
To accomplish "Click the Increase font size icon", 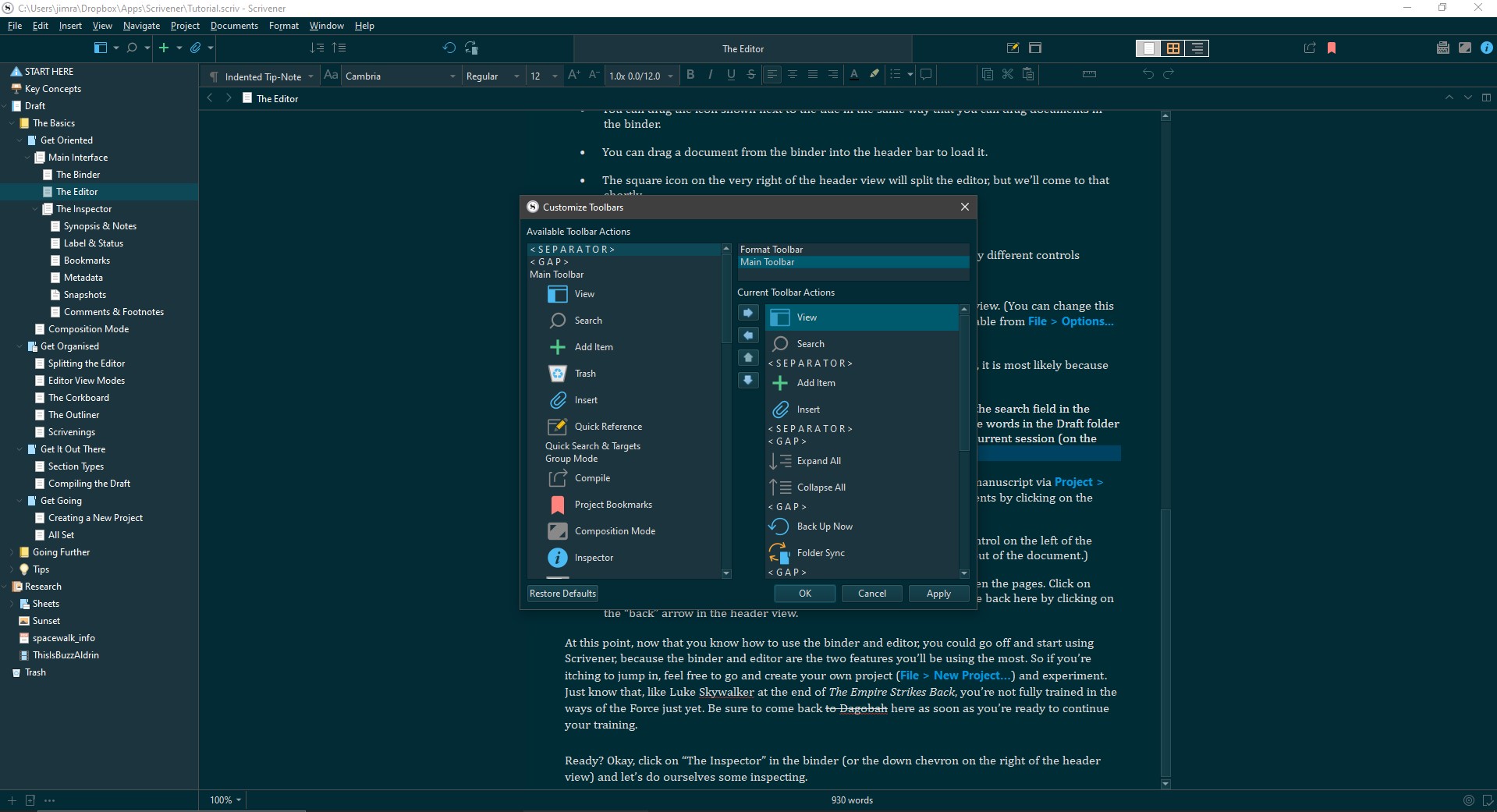I will (x=574, y=75).
